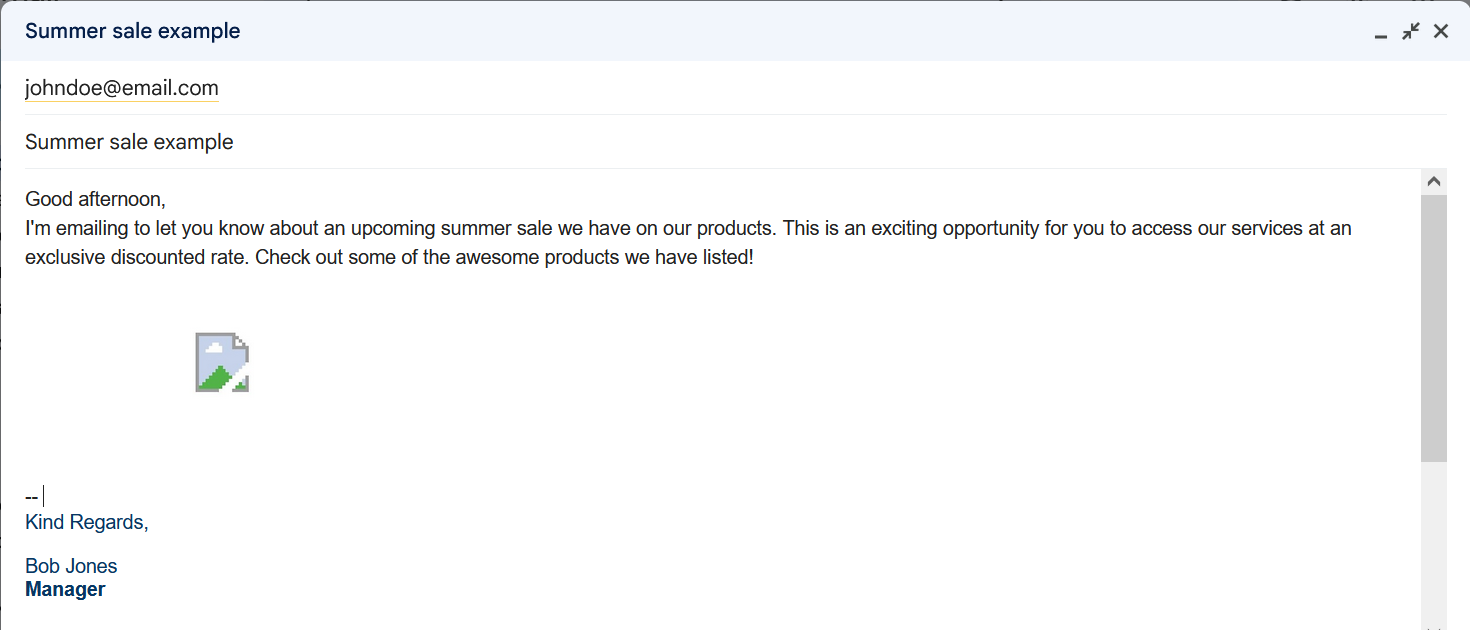Click the empty scrollbar track below the thumb
The width and height of the screenshot is (1470, 630).
point(1434,540)
